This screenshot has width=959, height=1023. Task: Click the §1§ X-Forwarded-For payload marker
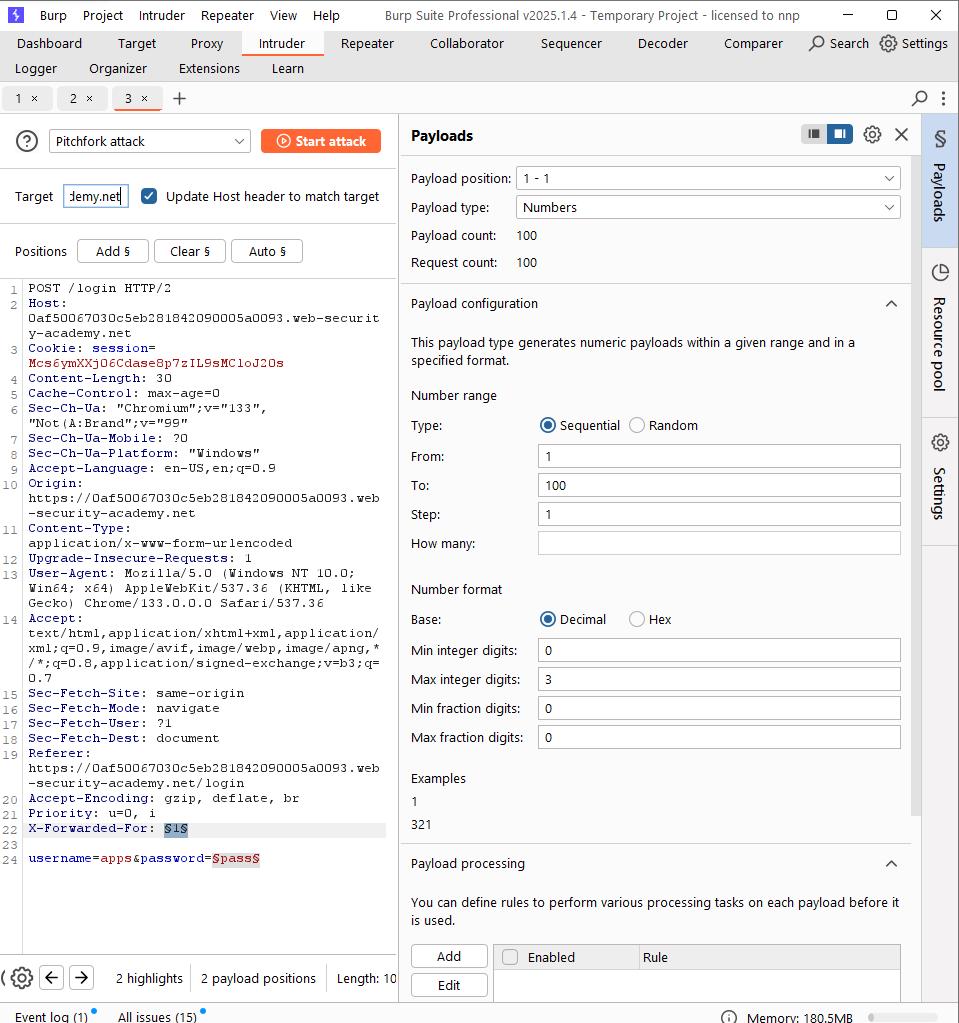[x=176, y=828]
